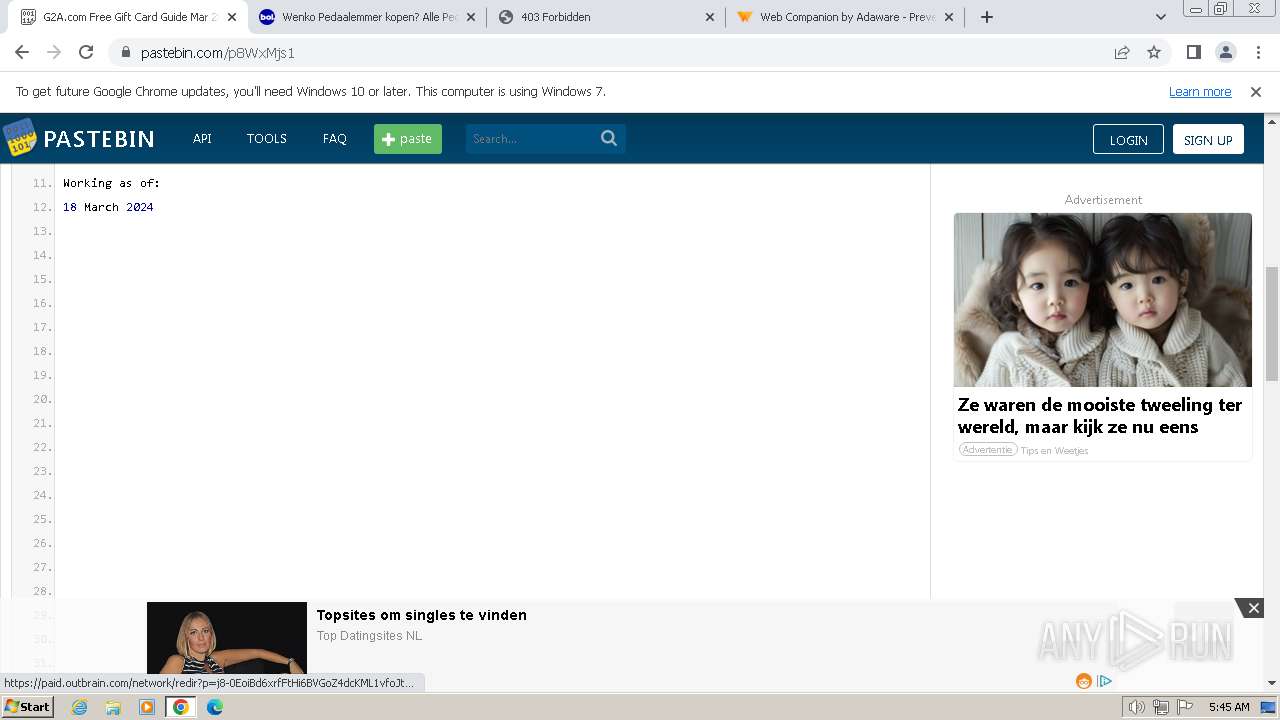This screenshot has width=1280, height=720.
Task: Open the Learn more link
Action: [1200, 92]
